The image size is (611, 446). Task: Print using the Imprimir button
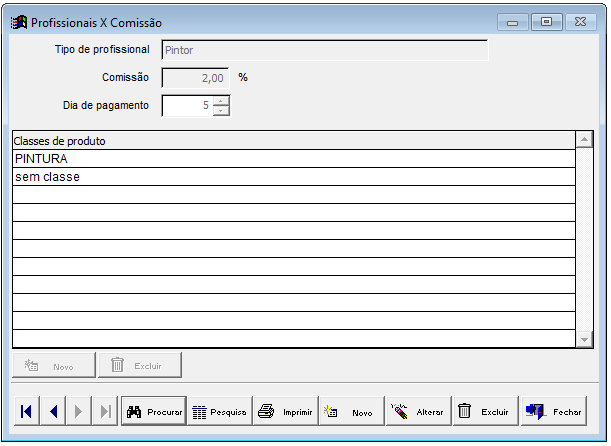coord(286,411)
